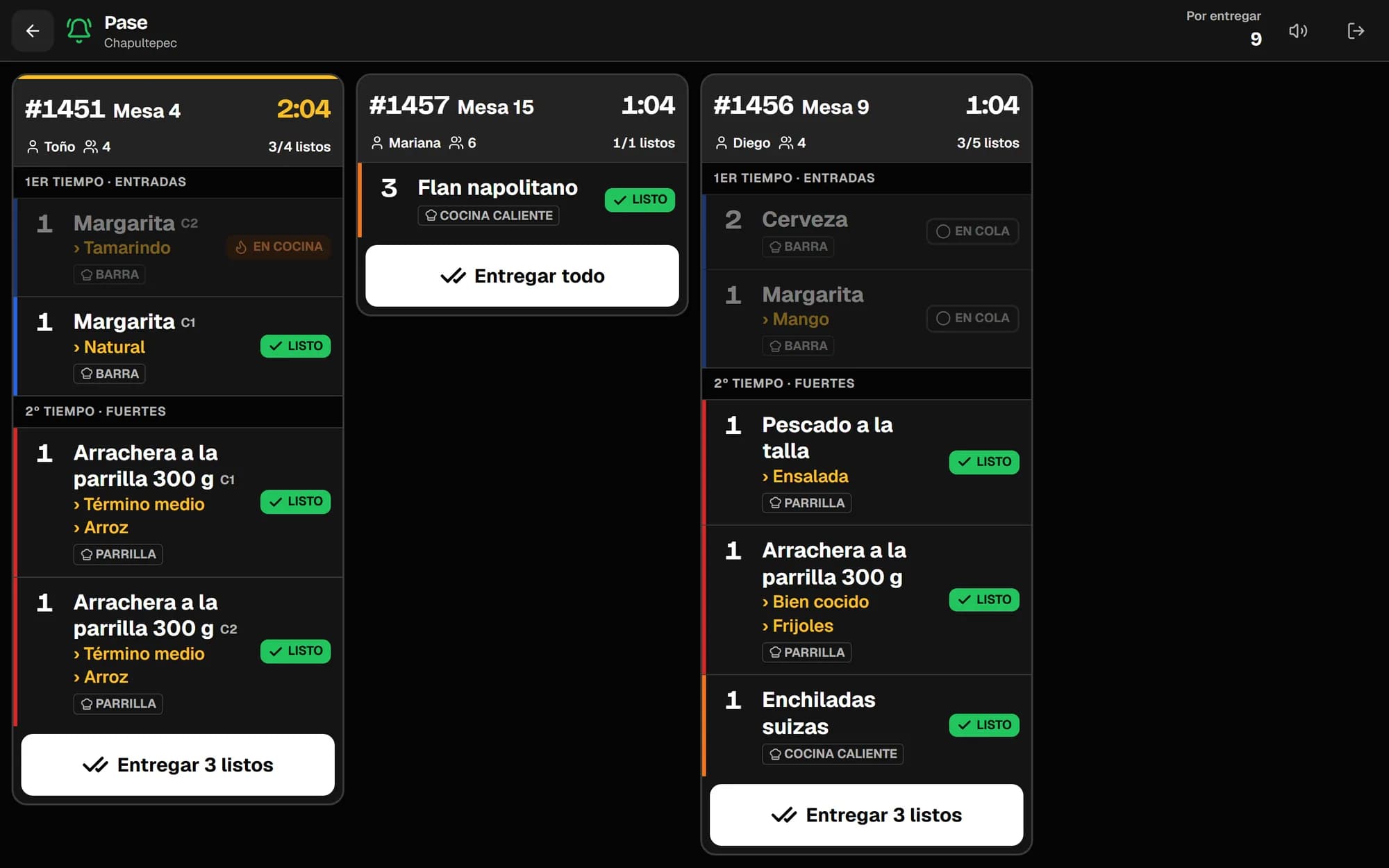Click BARRA tag under Cerveza

798,247
